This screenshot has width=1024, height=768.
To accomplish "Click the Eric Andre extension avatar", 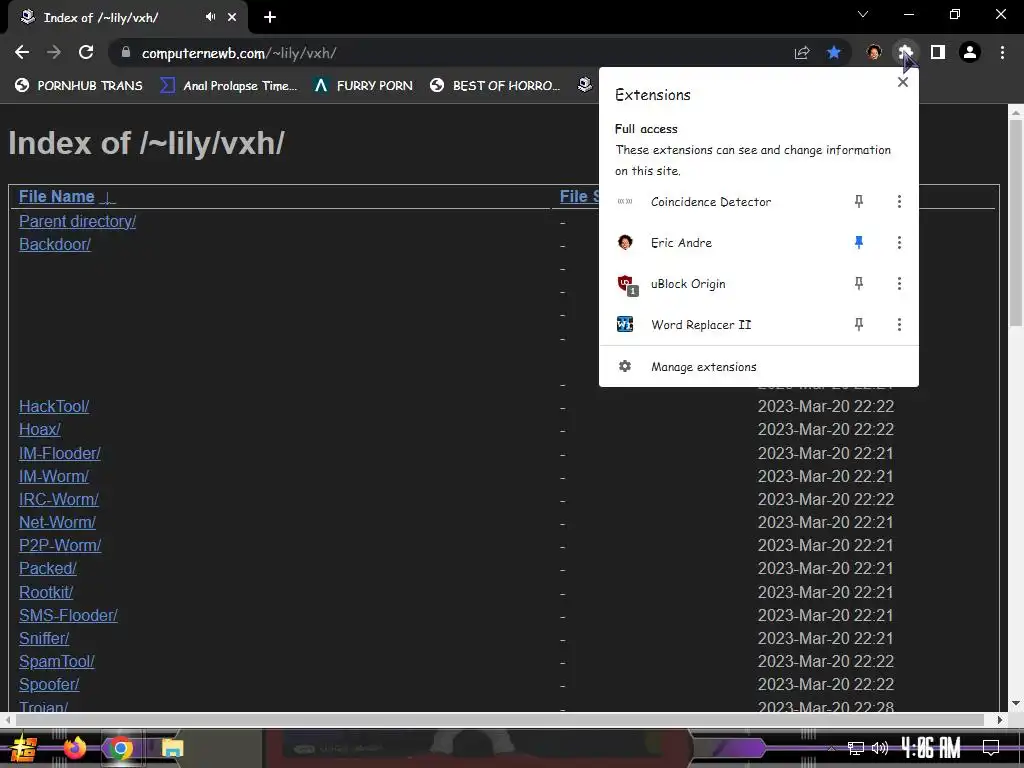I will [x=625, y=243].
